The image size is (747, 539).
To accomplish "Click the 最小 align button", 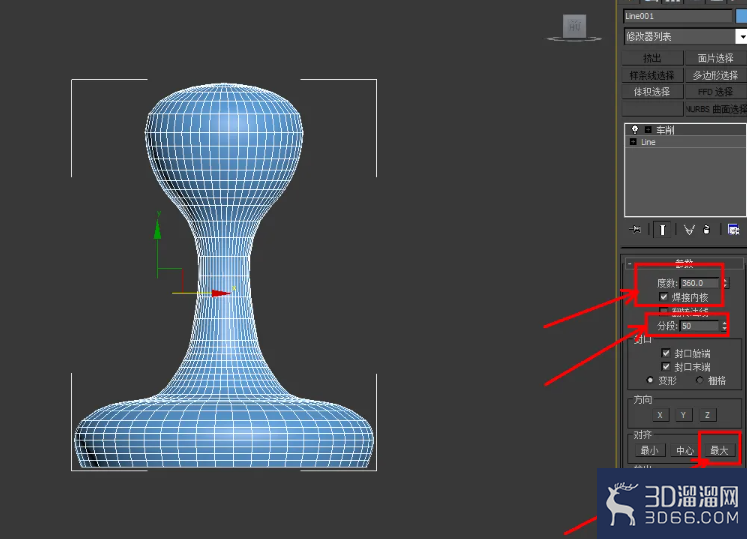I will (649, 450).
